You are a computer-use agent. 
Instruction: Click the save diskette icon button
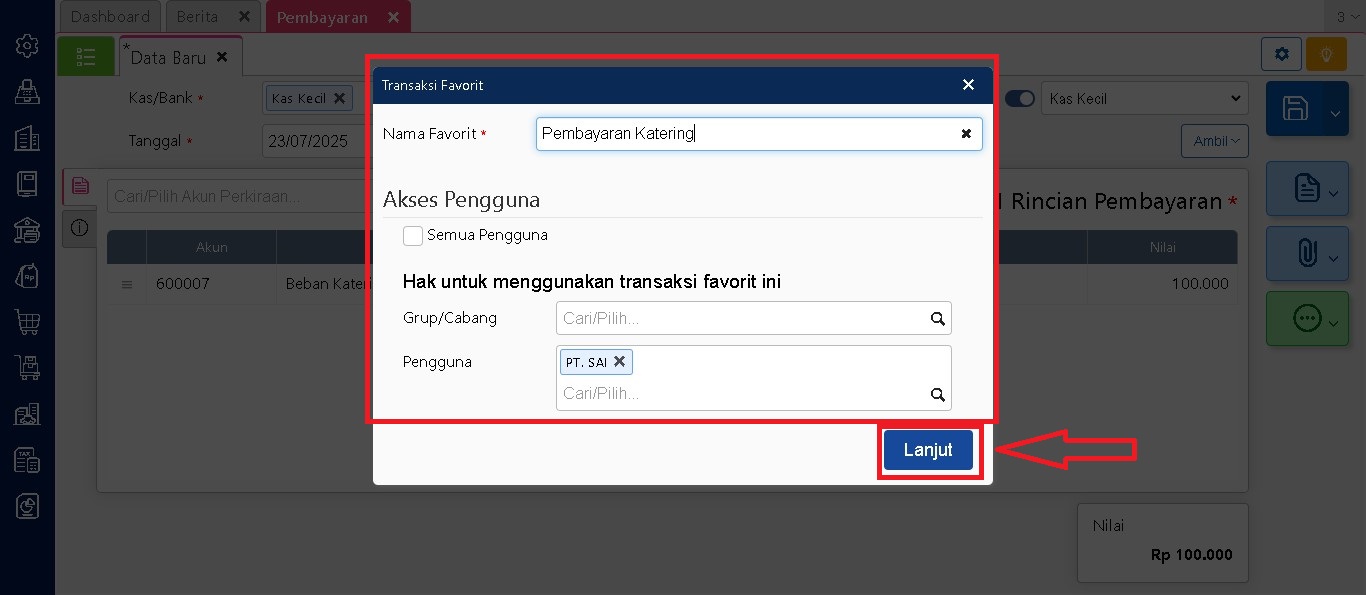point(1295,109)
